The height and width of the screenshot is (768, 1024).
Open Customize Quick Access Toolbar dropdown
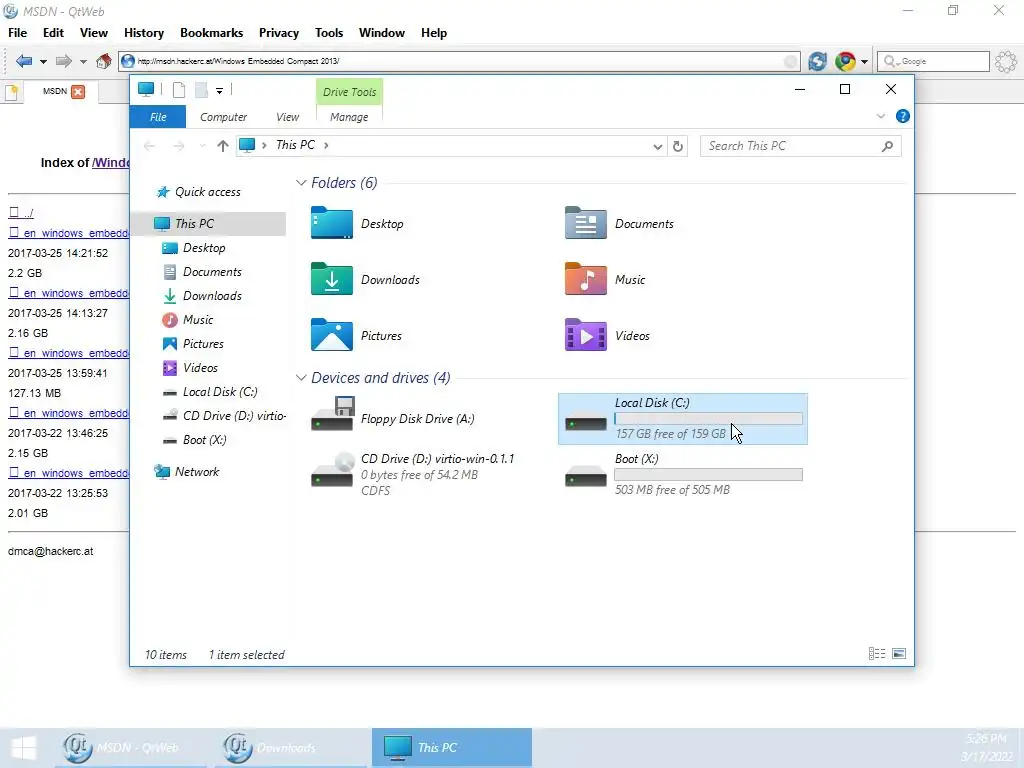click(x=219, y=91)
